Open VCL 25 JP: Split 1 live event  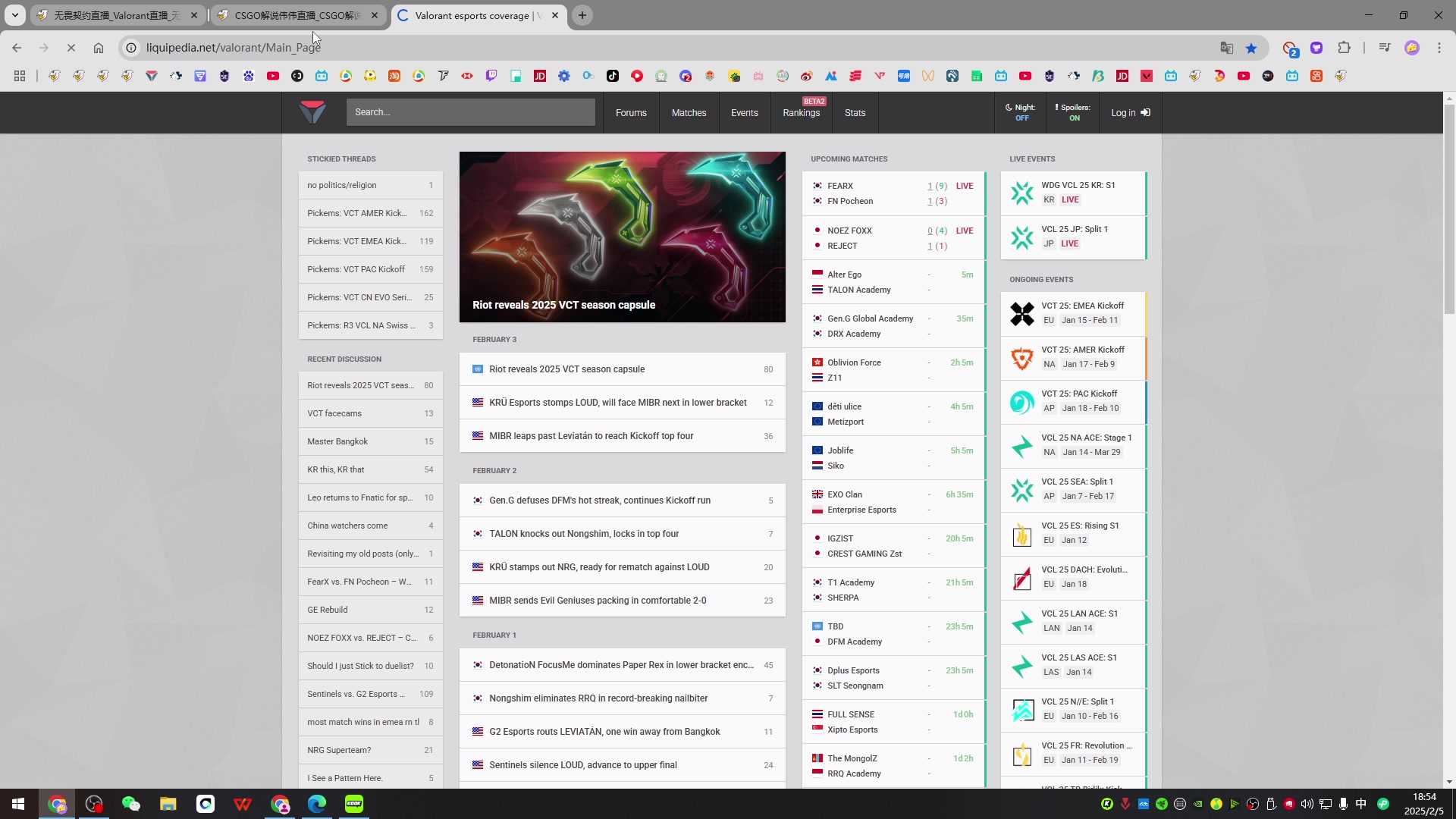1073,237
